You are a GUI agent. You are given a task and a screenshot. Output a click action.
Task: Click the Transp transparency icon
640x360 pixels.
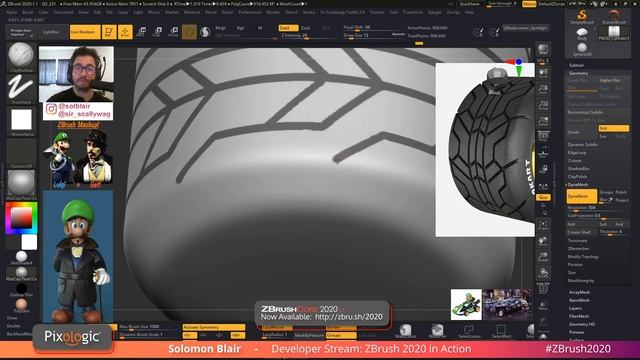[x=543, y=305]
